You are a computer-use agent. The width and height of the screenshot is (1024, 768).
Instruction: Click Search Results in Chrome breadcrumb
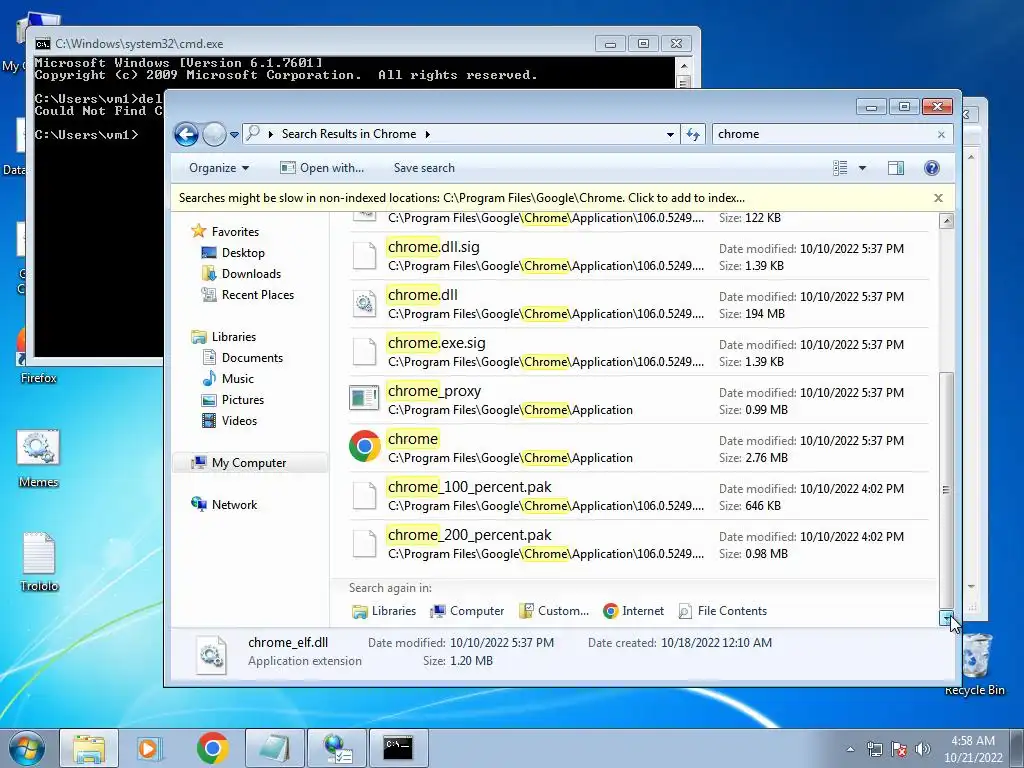(x=349, y=134)
